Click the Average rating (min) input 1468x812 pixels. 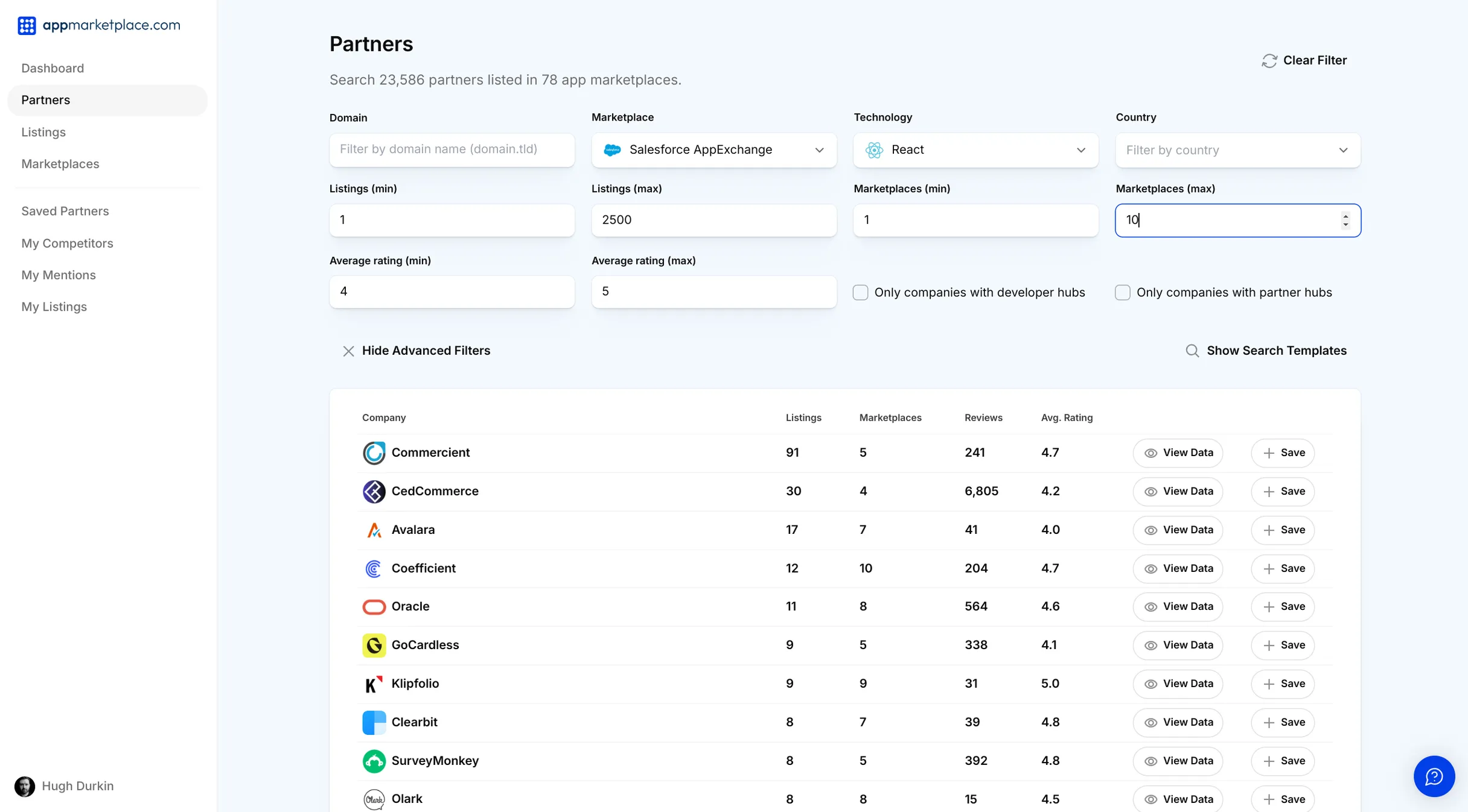pos(452,293)
